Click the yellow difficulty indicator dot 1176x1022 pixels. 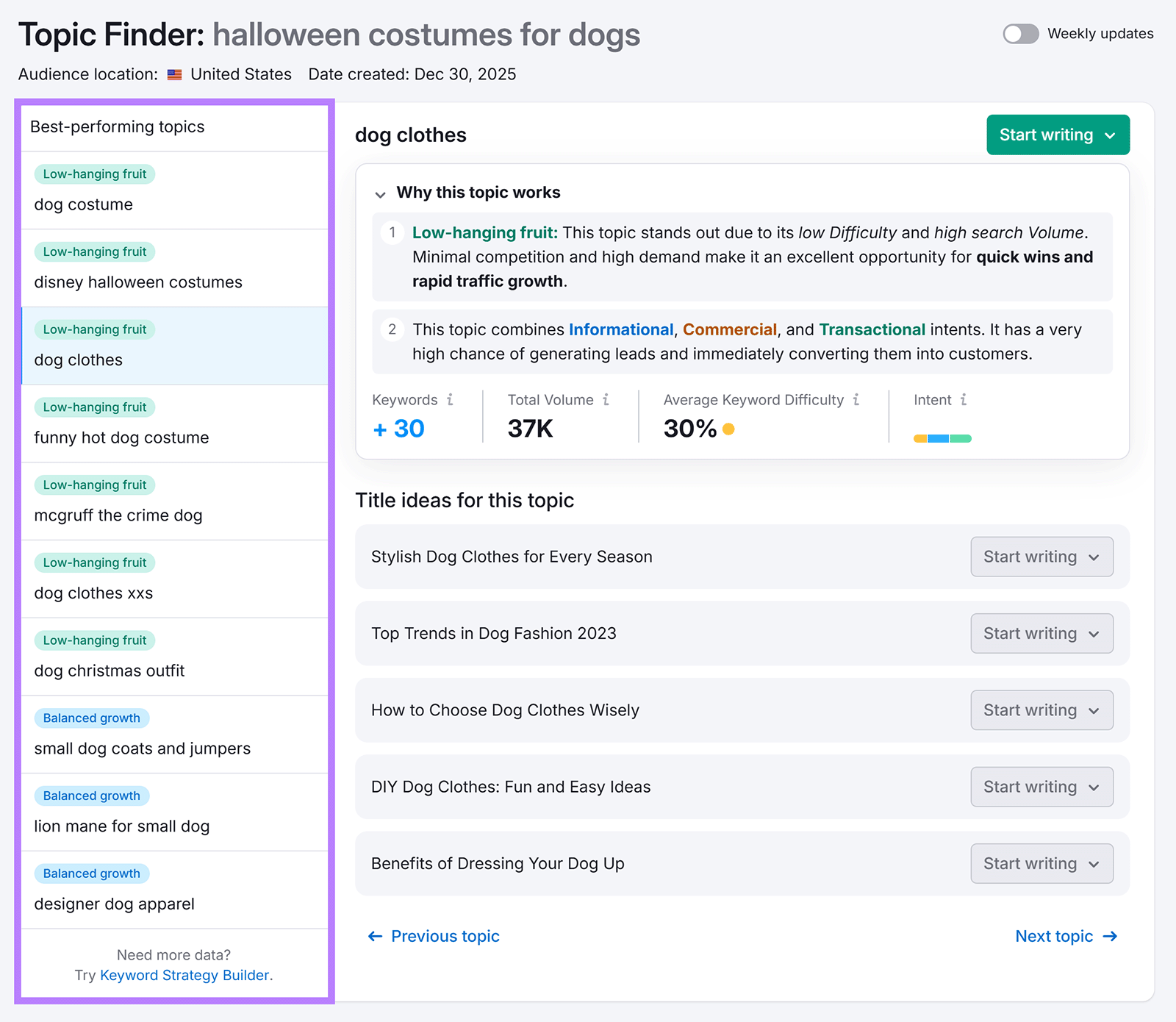coord(728,428)
